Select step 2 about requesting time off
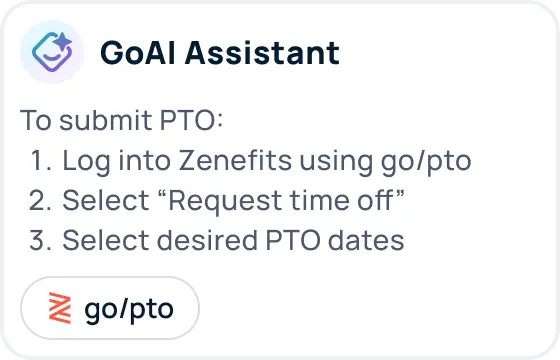The height and width of the screenshot is (360, 560). point(216,200)
